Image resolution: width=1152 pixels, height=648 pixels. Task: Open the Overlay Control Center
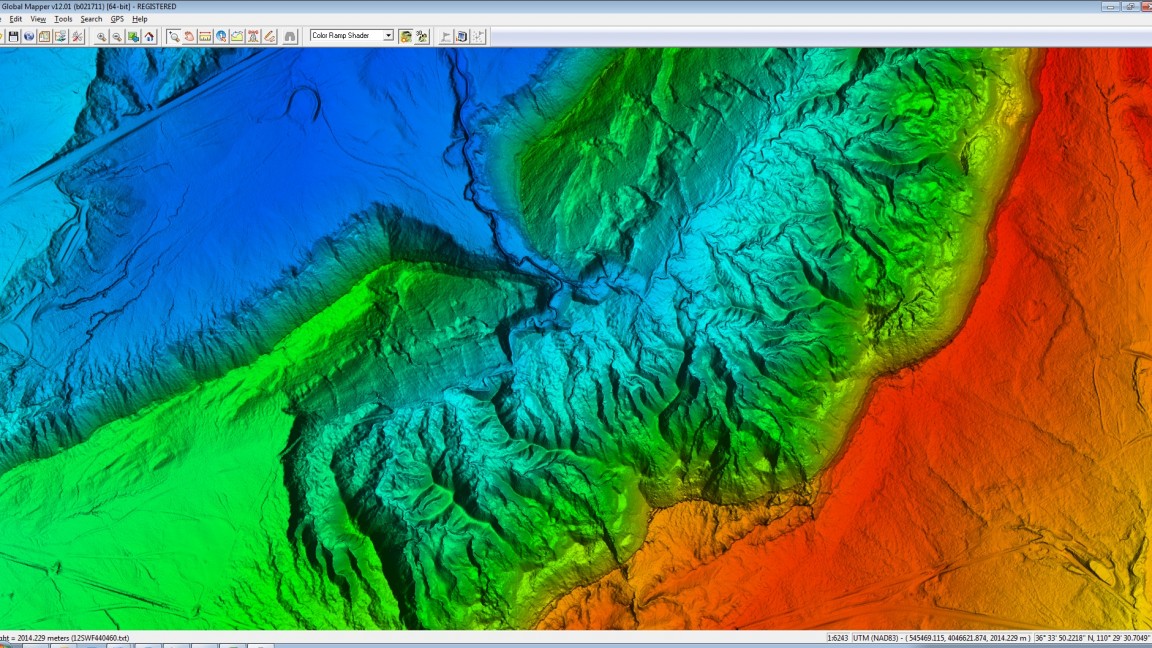pos(44,36)
